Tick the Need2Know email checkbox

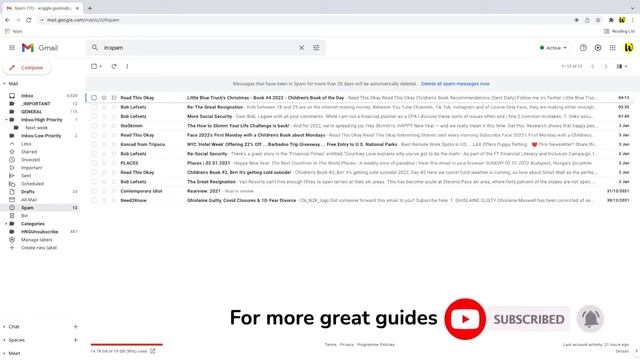click(94, 200)
